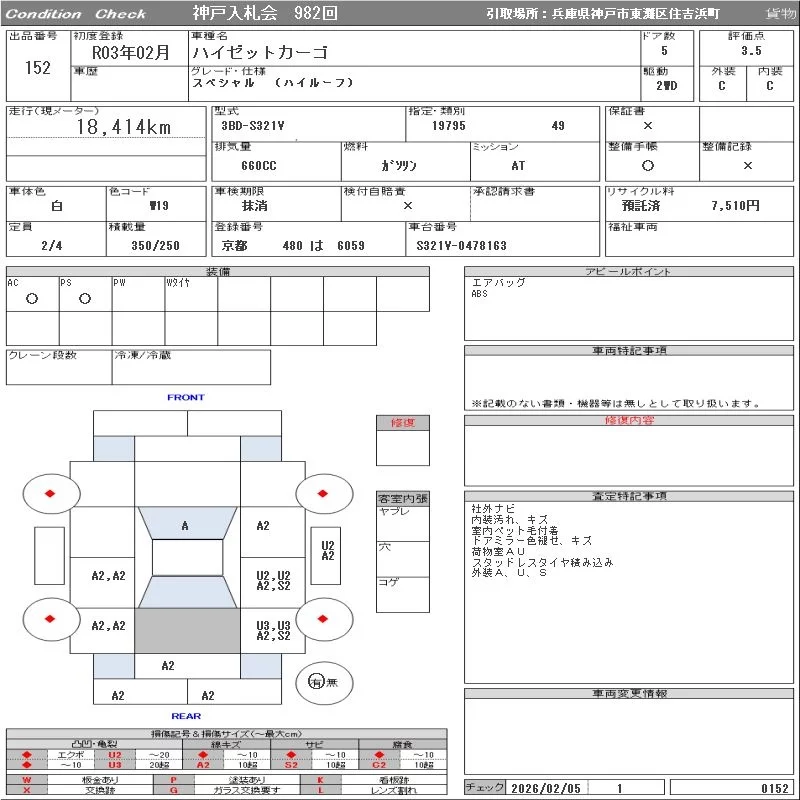This screenshot has height=800, width=800.
Task: Click the windshield panel marked A
Action: point(185,526)
